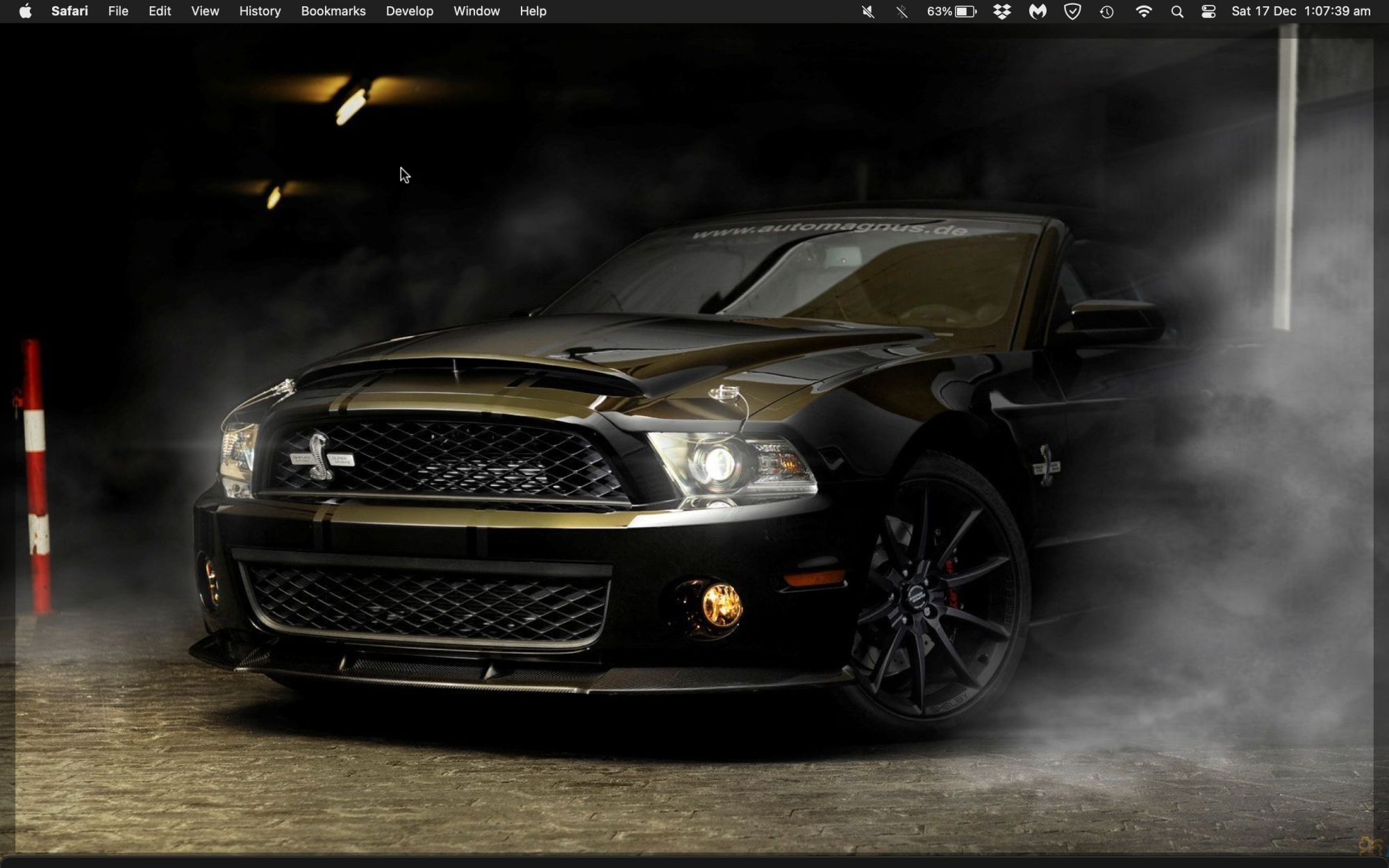Open Spotlight search magnifier
1389x868 pixels.
point(1177,11)
